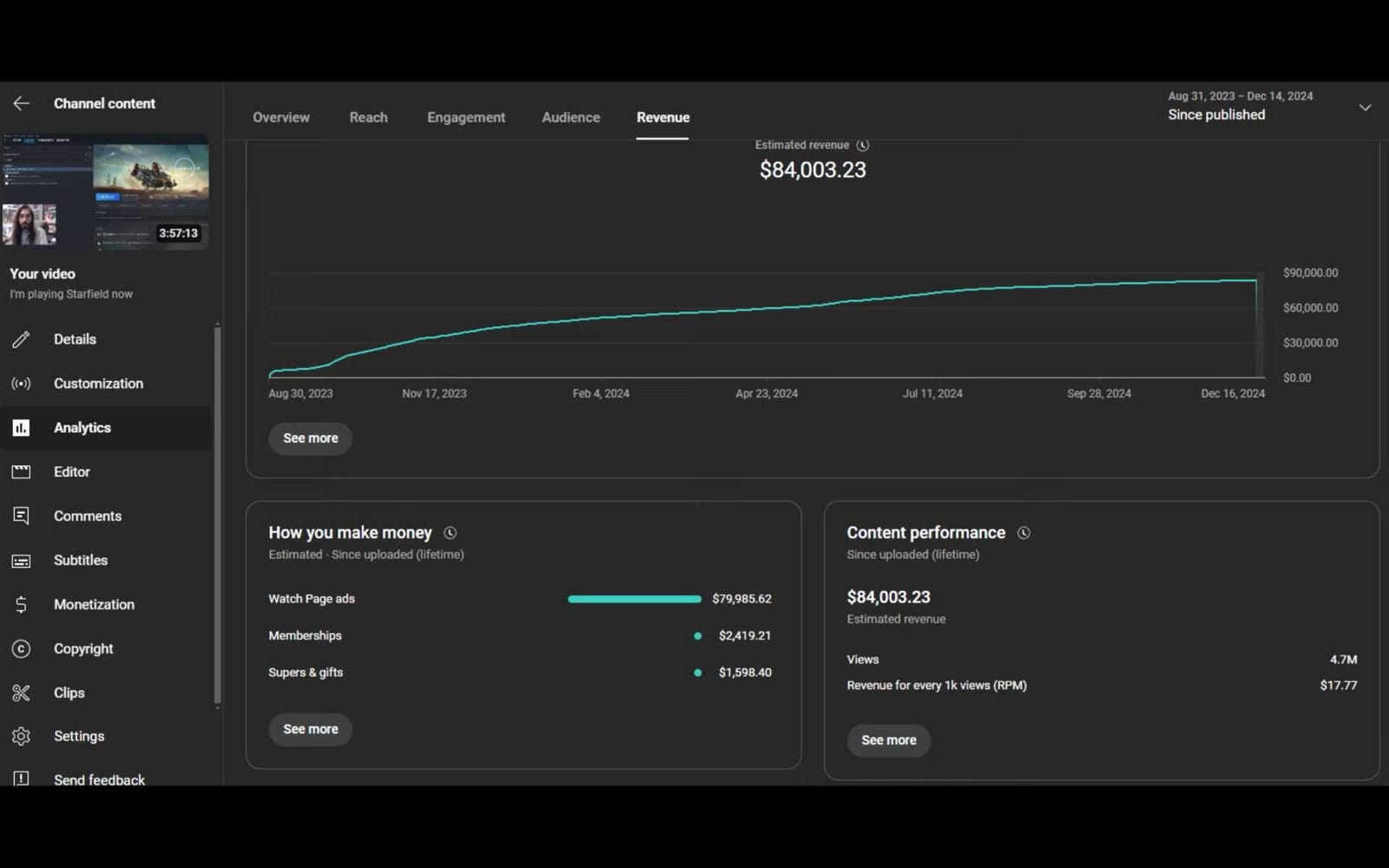Screen dimensions: 1389x868
Task: Select the Subtitles icon
Action: pyautogui.click(x=21, y=560)
